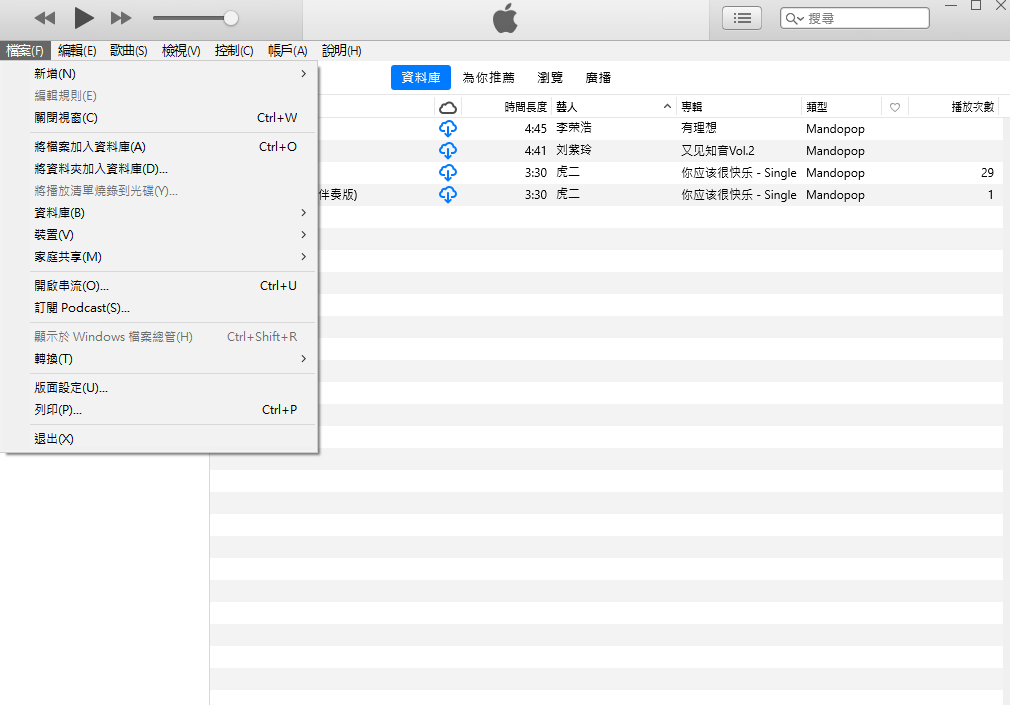
Task: Adjust the volume slider knob
Action: pyautogui.click(x=231, y=18)
